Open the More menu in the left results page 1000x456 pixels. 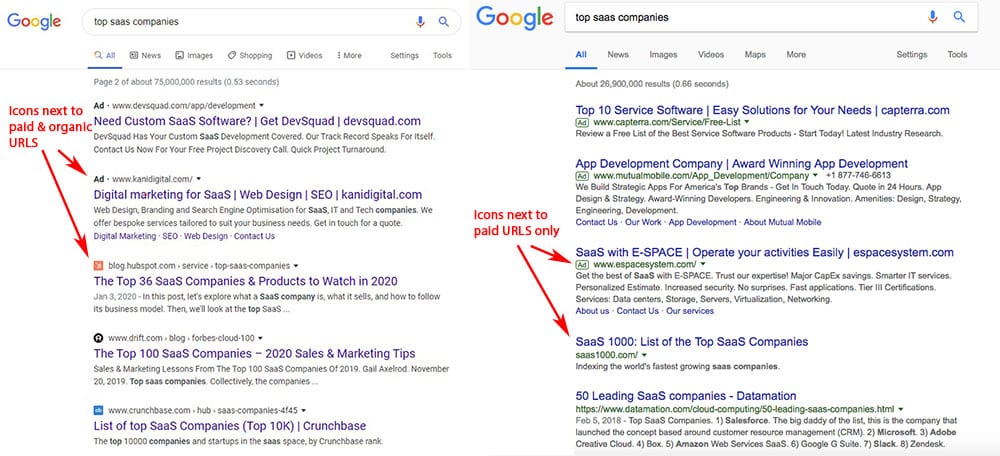point(349,55)
